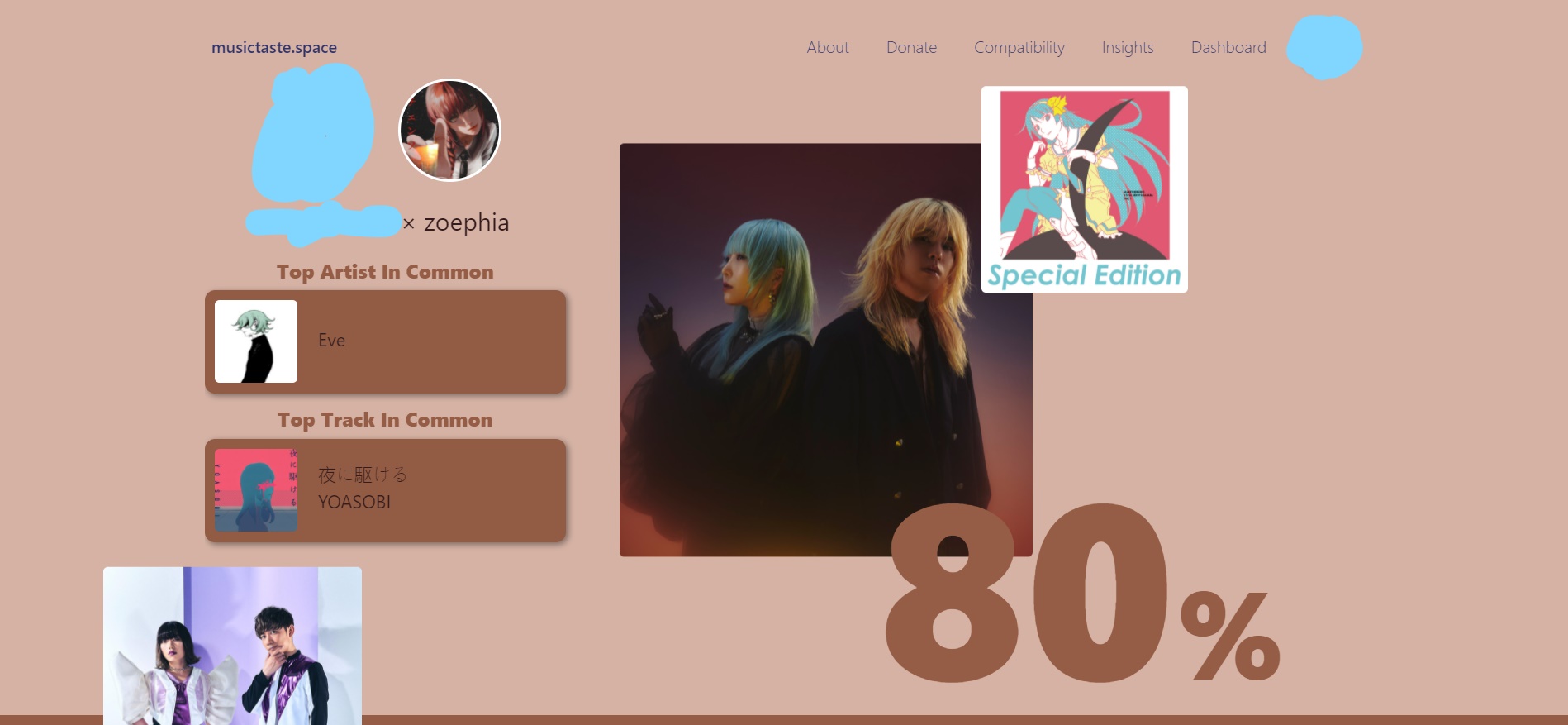The height and width of the screenshot is (725, 1568).
Task: Click the Top Artist In Common heading
Action: pos(385,272)
